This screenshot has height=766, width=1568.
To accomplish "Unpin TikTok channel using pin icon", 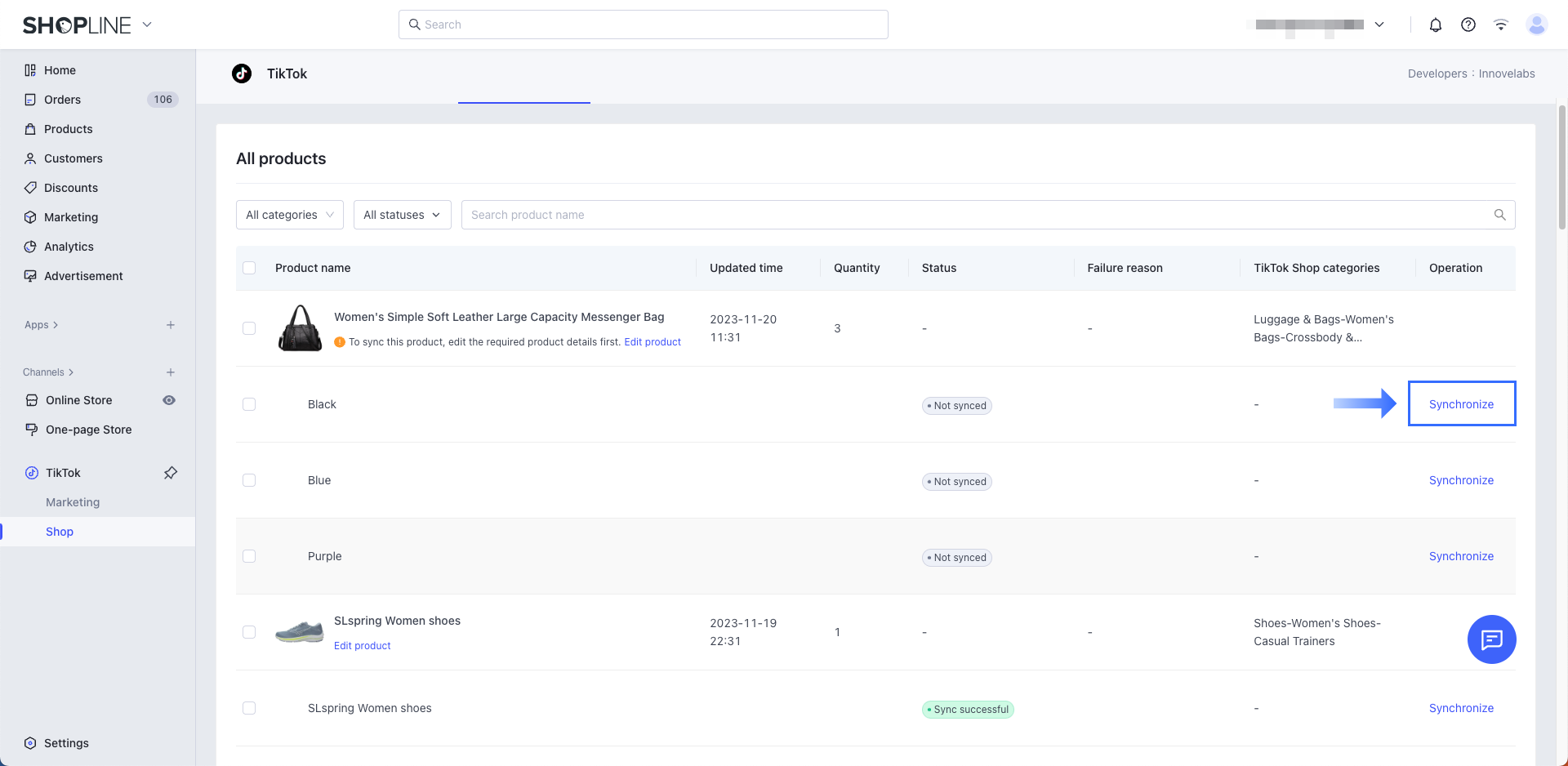I will 170,473.
